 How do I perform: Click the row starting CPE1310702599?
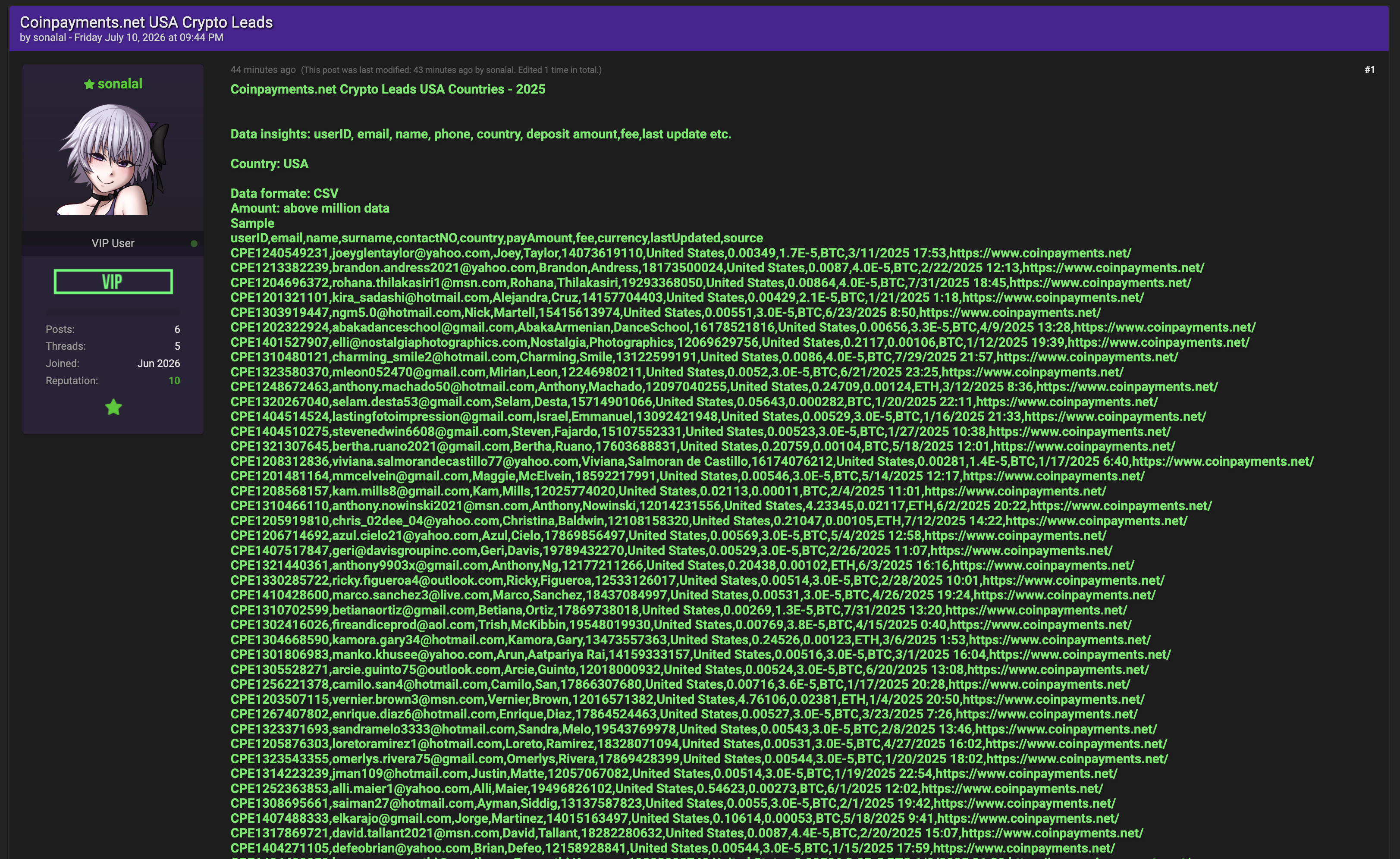click(x=678, y=610)
